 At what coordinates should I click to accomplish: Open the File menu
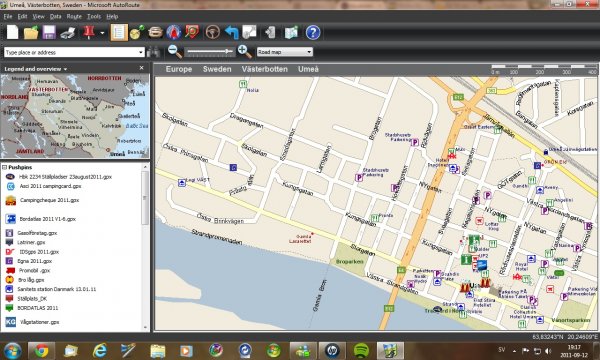(8, 16)
